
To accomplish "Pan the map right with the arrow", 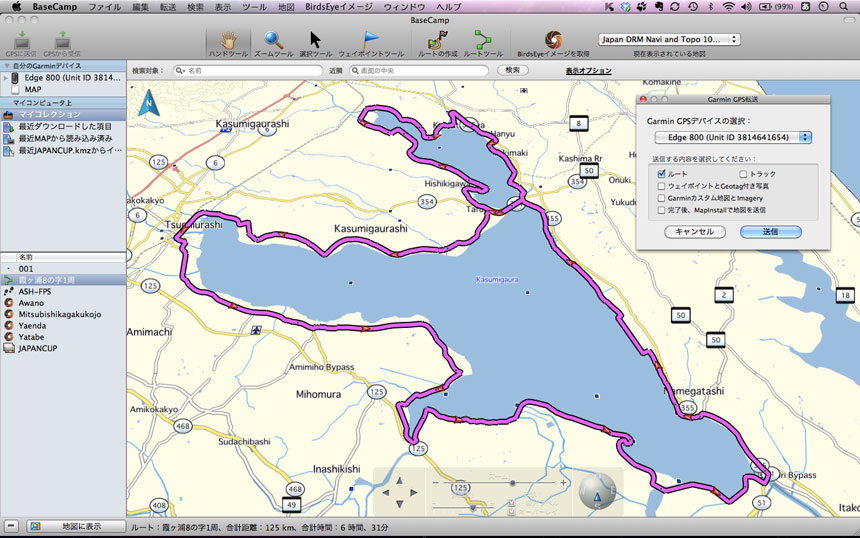I will coord(413,492).
